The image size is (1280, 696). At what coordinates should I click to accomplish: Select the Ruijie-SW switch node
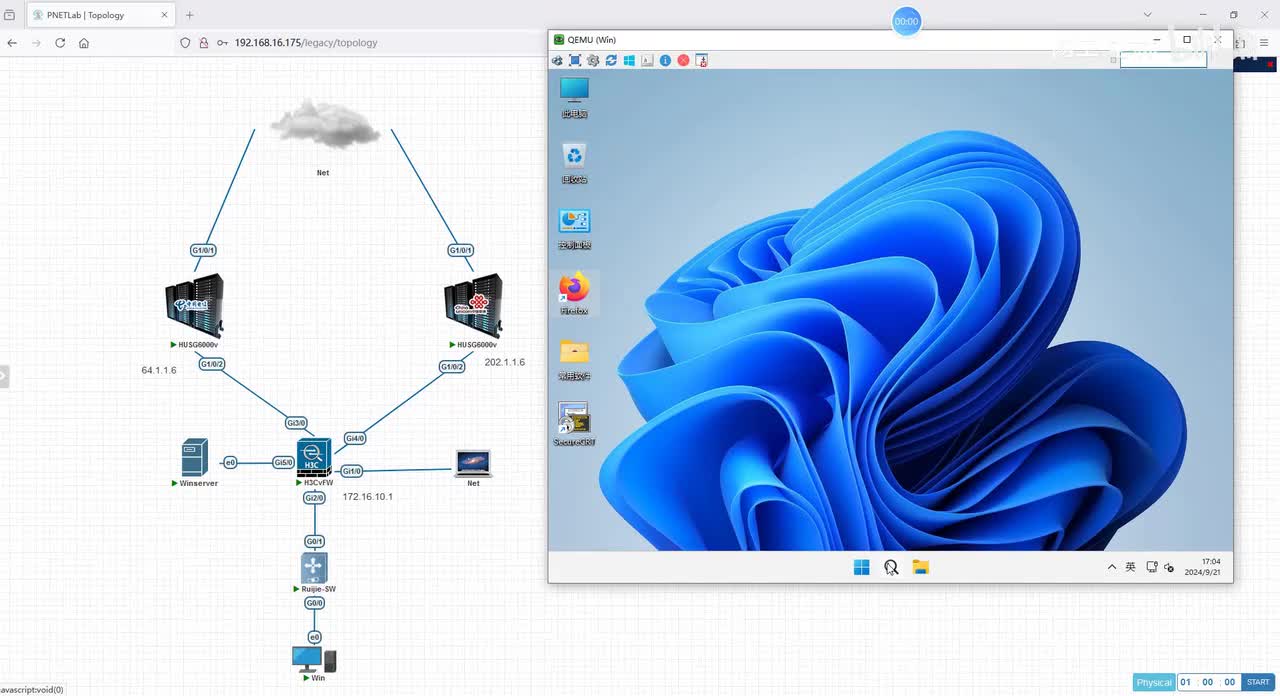coord(314,568)
